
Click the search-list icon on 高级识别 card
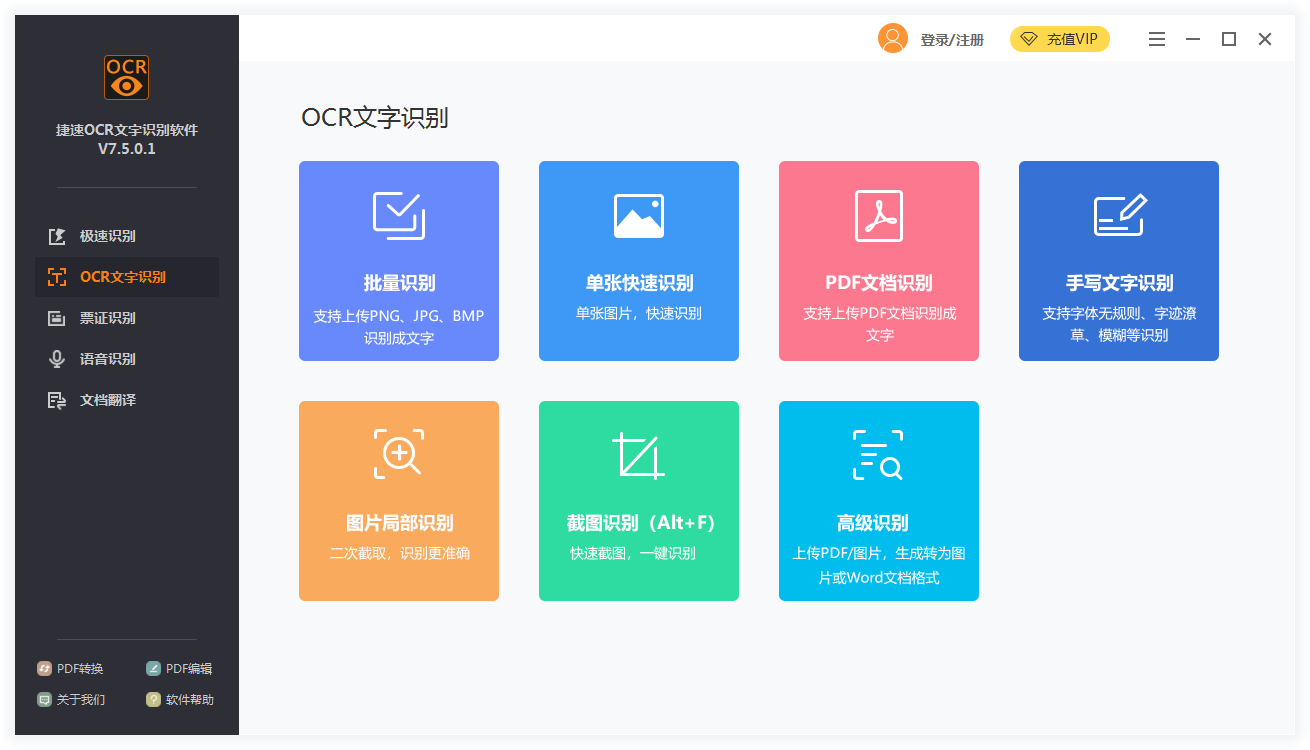pos(878,455)
